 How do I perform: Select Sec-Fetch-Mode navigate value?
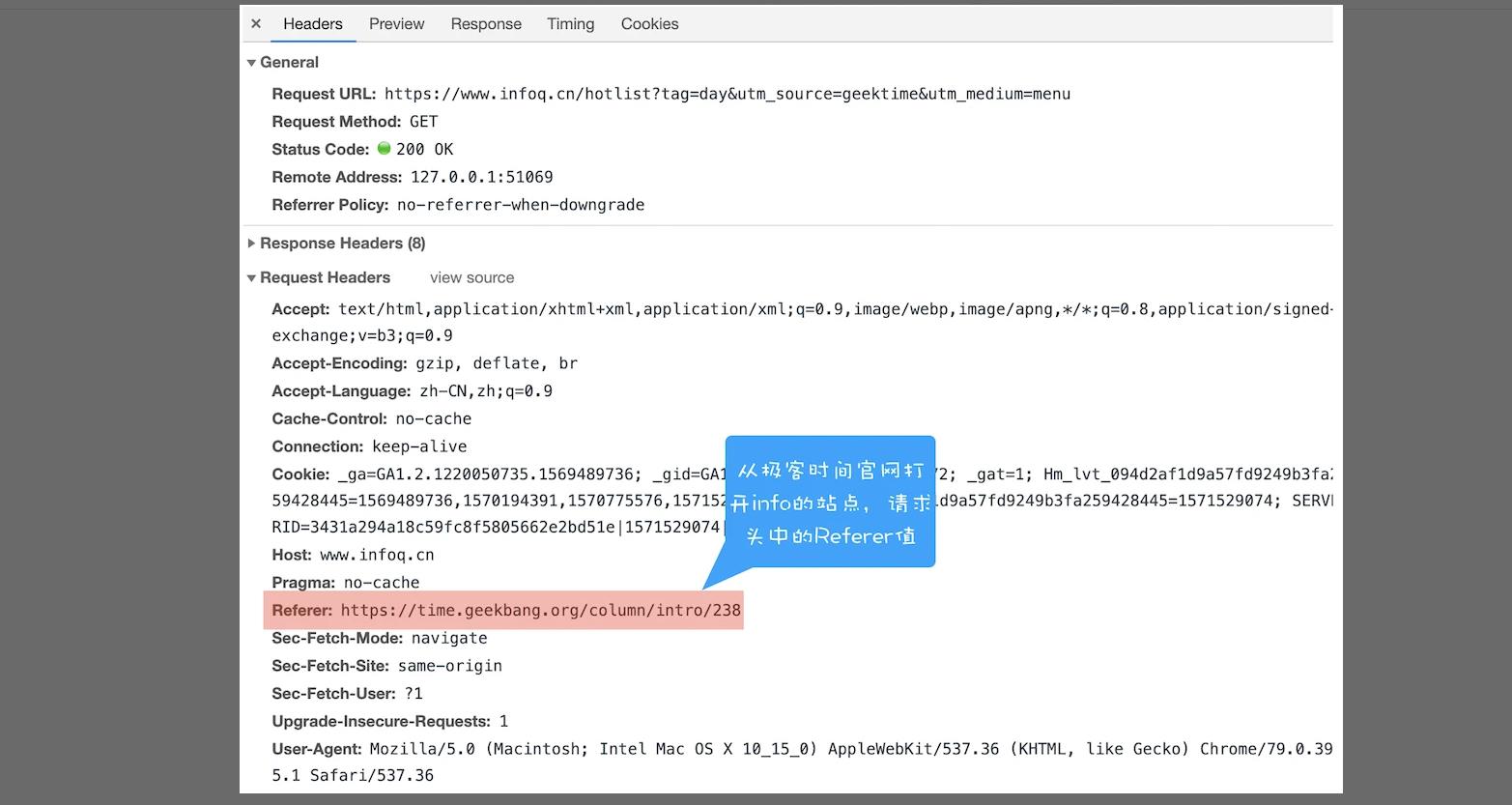(449, 639)
